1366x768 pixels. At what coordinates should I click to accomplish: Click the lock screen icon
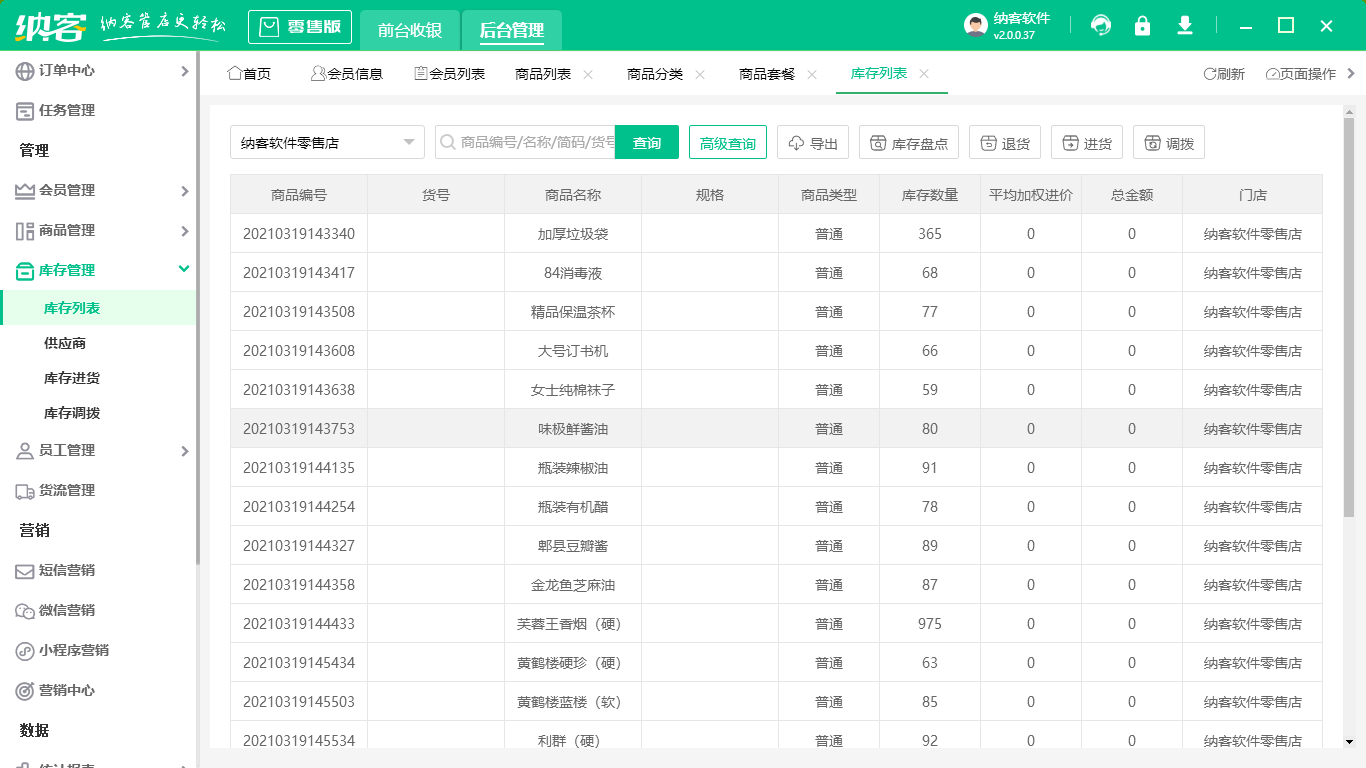point(1142,25)
